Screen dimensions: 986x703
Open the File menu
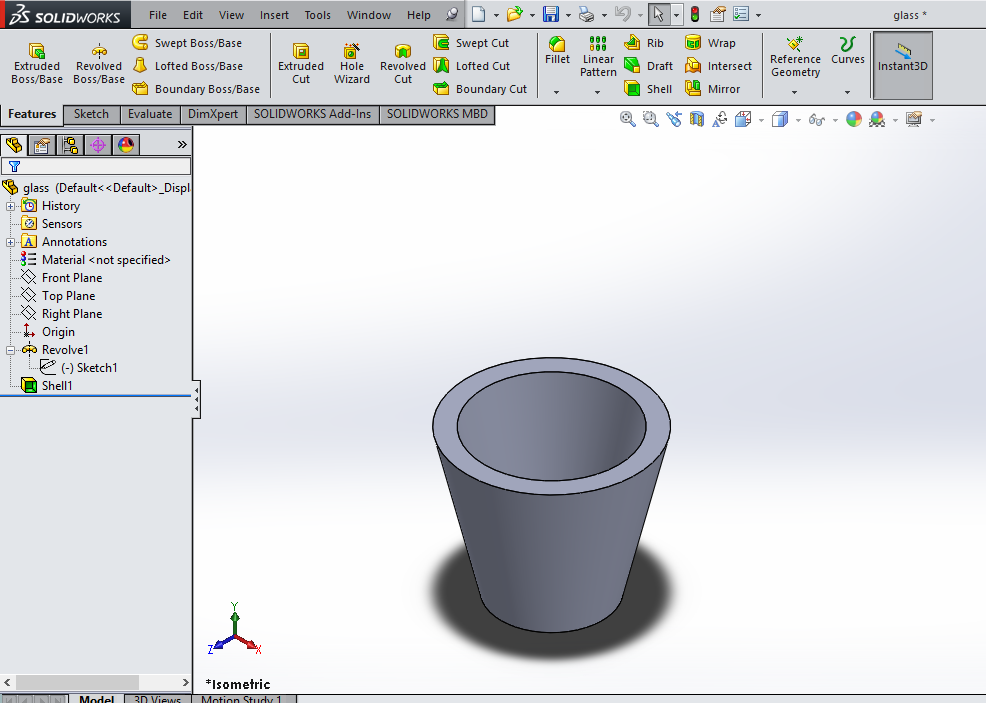coord(158,15)
